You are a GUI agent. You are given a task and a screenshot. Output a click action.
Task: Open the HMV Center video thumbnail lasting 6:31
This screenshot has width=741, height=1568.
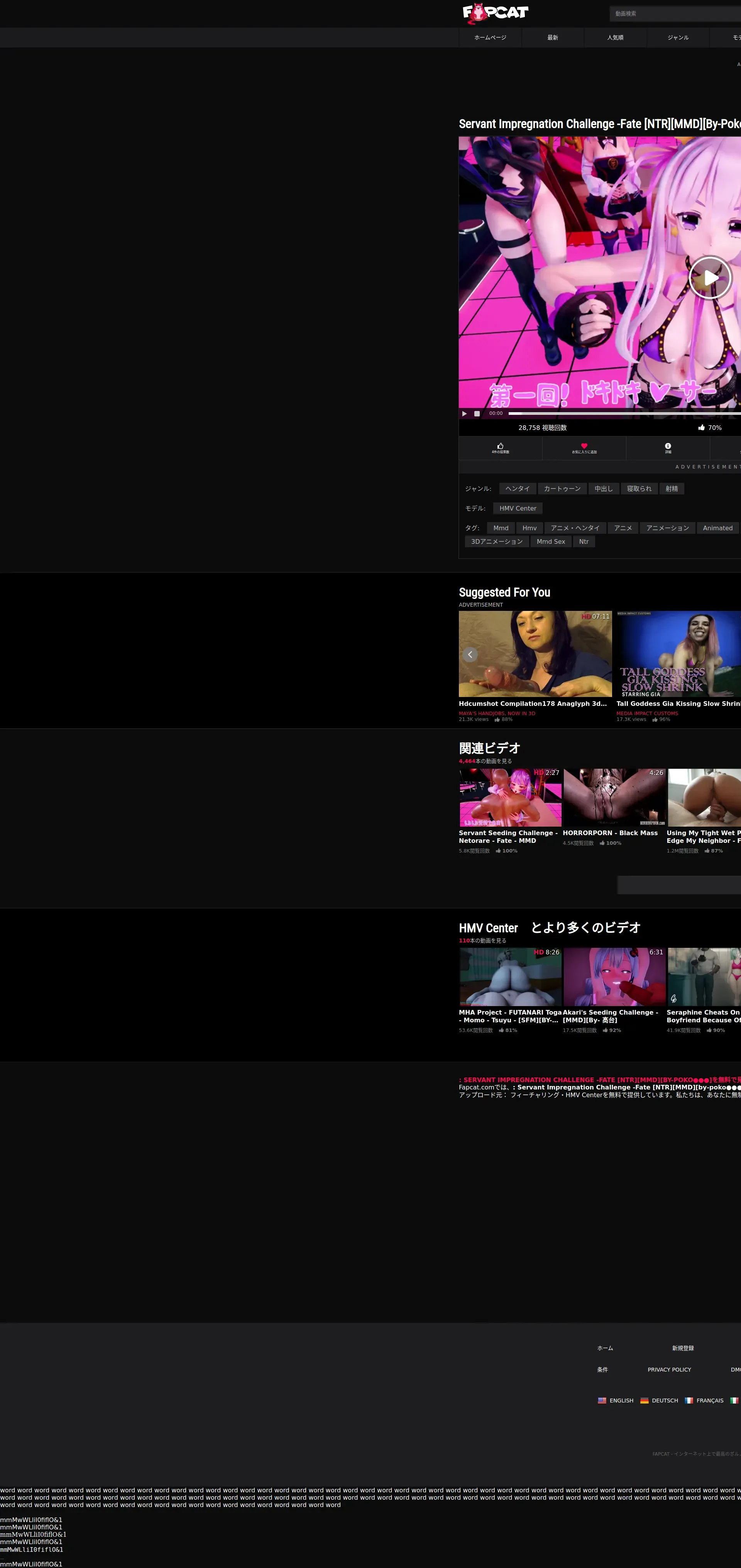pyautogui.click(x=614, y=977)
